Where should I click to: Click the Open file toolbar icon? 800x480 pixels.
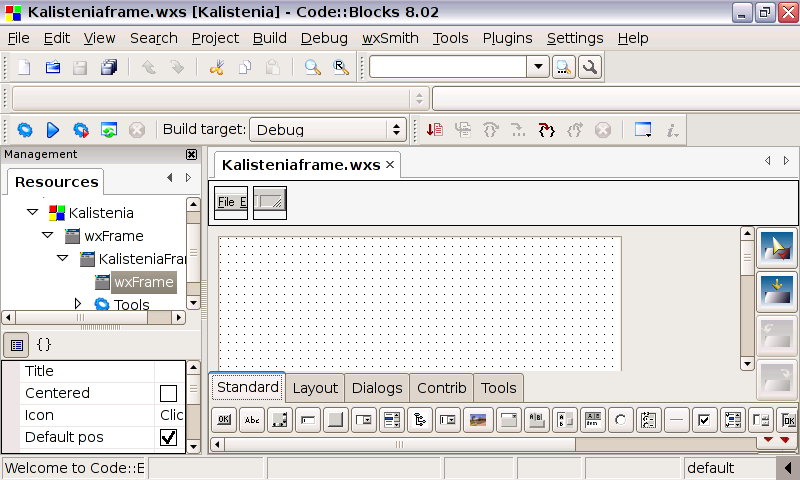click(53, 67)
